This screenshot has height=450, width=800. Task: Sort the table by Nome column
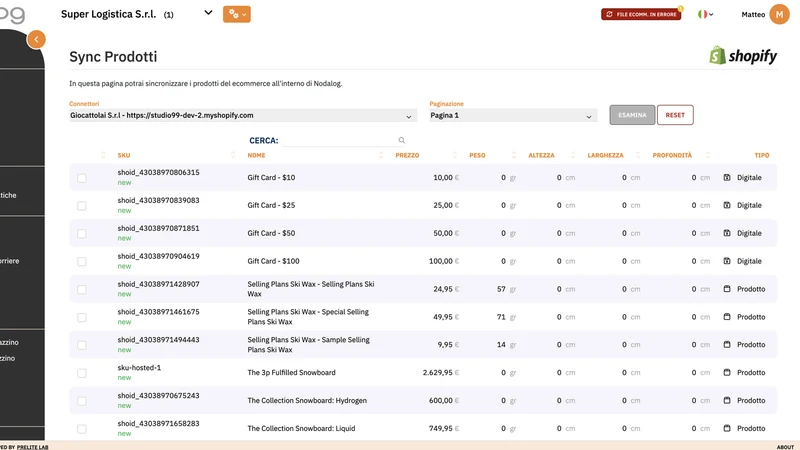click(x=256, y=155)
